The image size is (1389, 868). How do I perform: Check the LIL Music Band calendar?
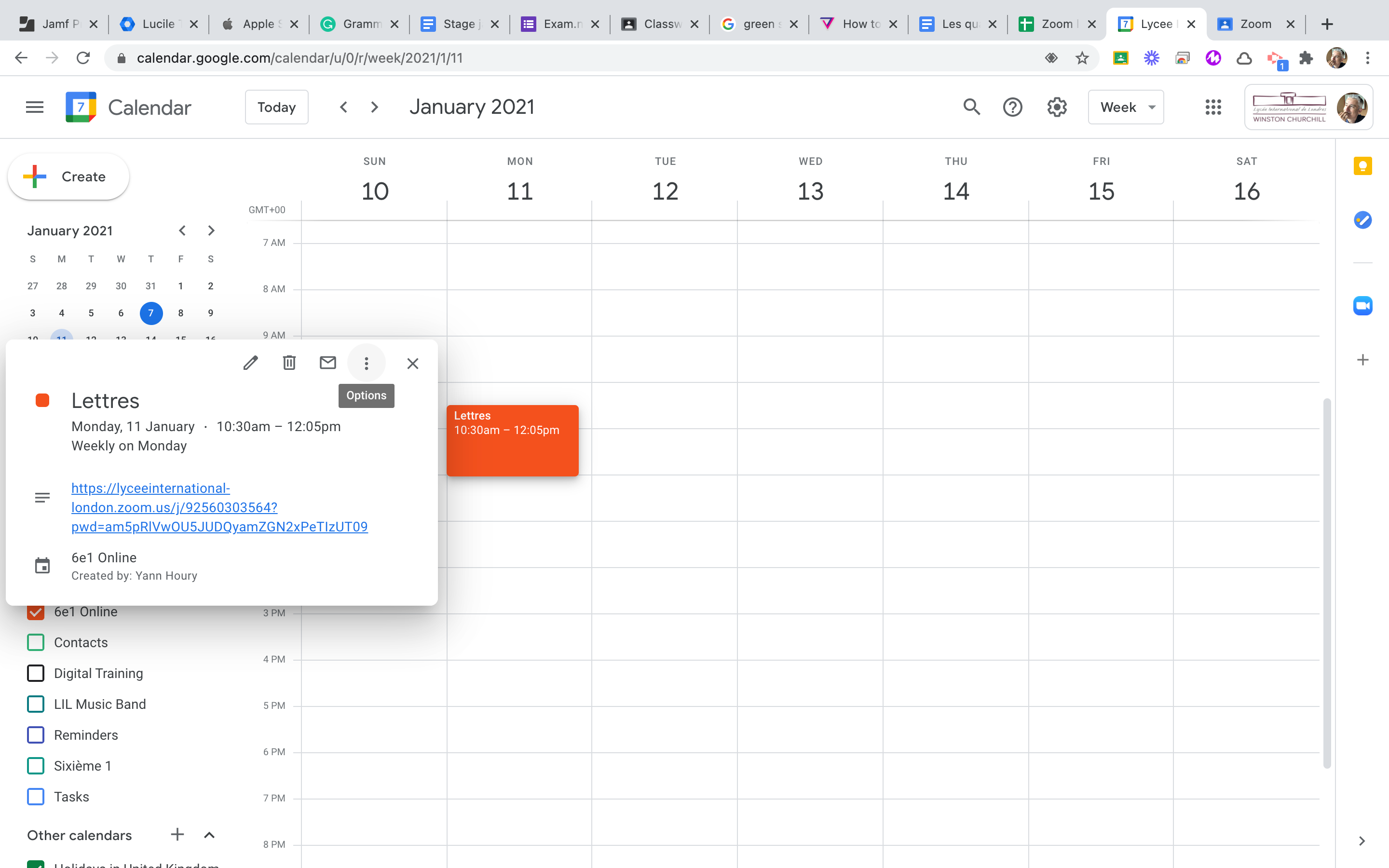(x=36, y=705)
